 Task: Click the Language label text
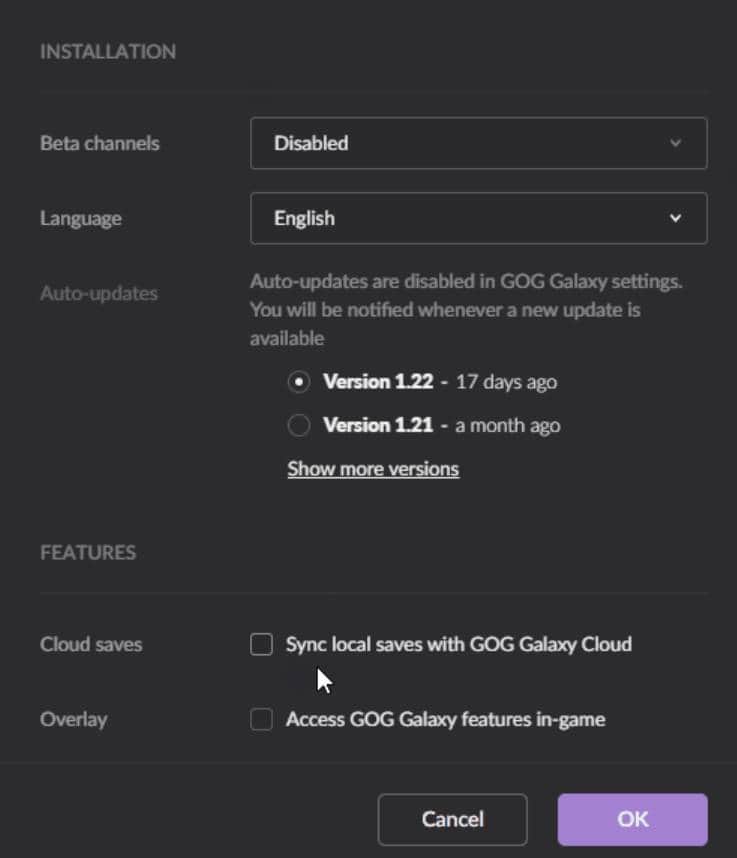click(x=80, y=218)
